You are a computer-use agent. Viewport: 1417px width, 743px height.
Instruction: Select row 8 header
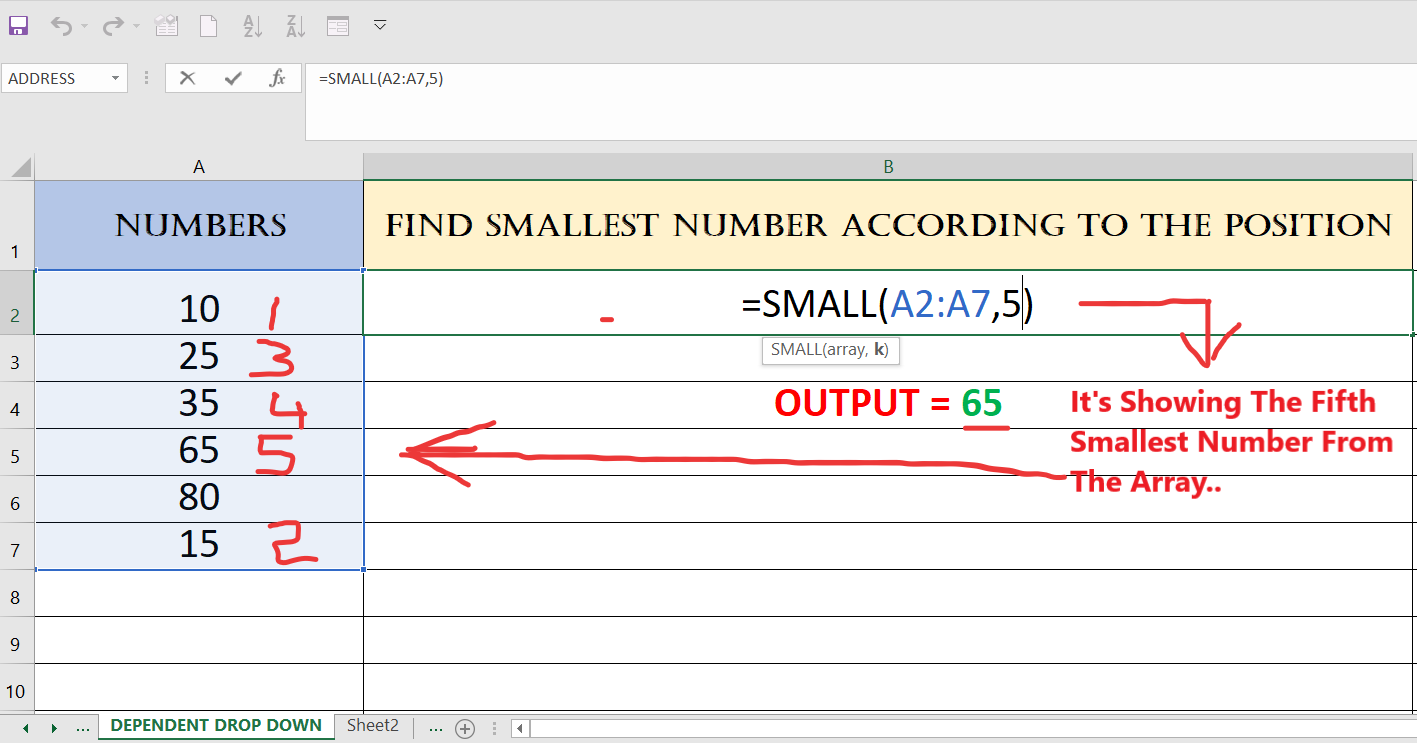pyautogui.click(x=17, y=593)
